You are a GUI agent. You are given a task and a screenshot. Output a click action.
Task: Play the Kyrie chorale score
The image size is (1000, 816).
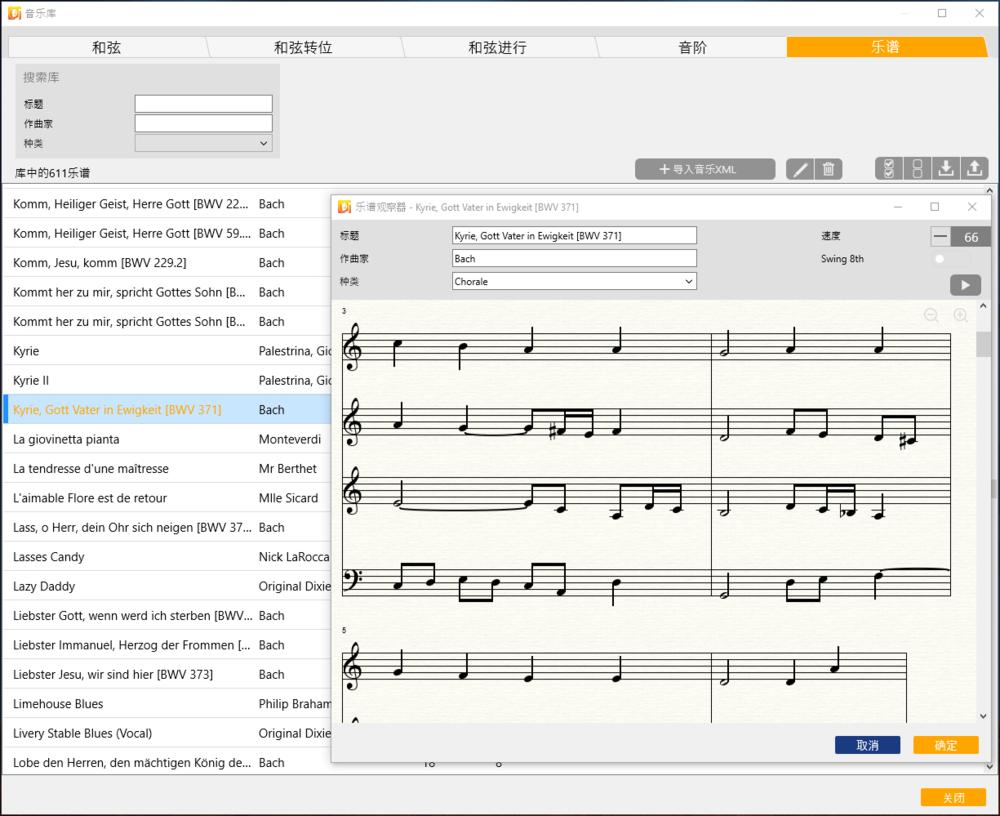[964, 285]
